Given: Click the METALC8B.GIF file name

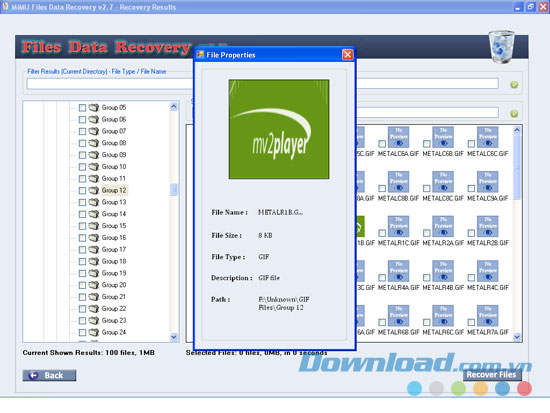Looking at the screenshot, I should pos(398,198).
